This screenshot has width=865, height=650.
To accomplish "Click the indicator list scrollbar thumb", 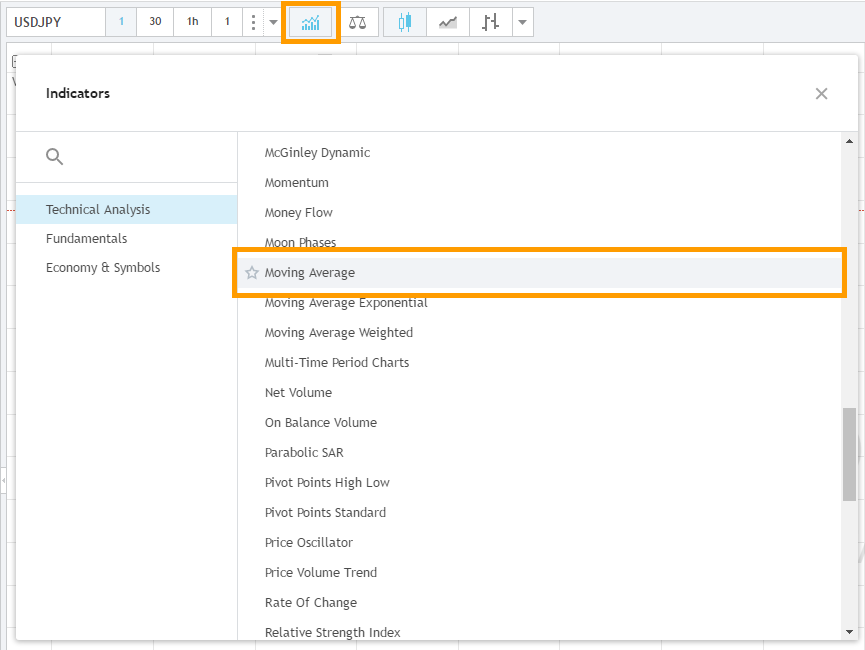I will [x=850, y=454].
